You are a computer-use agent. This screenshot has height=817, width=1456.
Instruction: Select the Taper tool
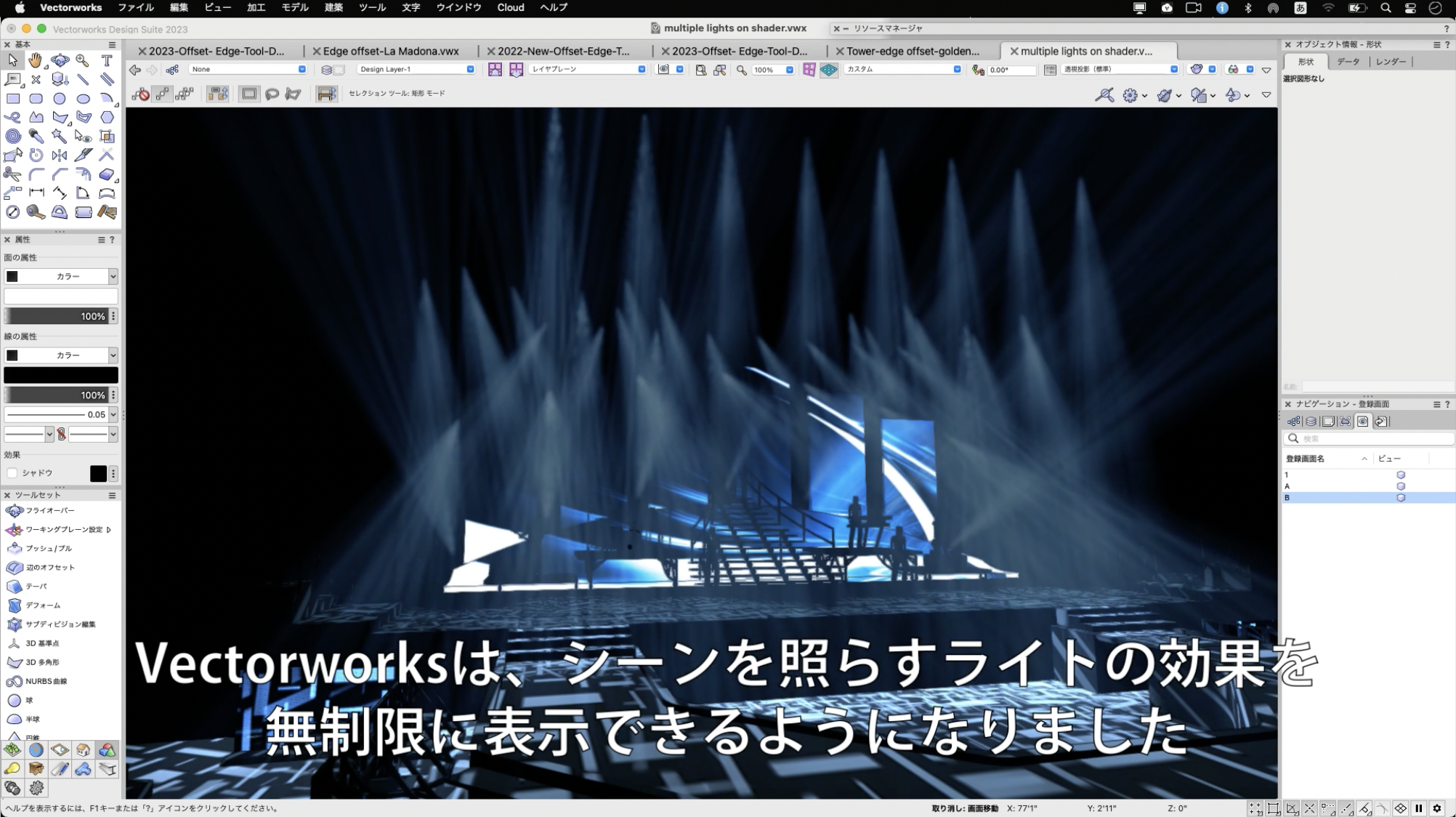(x=29, y=586)
